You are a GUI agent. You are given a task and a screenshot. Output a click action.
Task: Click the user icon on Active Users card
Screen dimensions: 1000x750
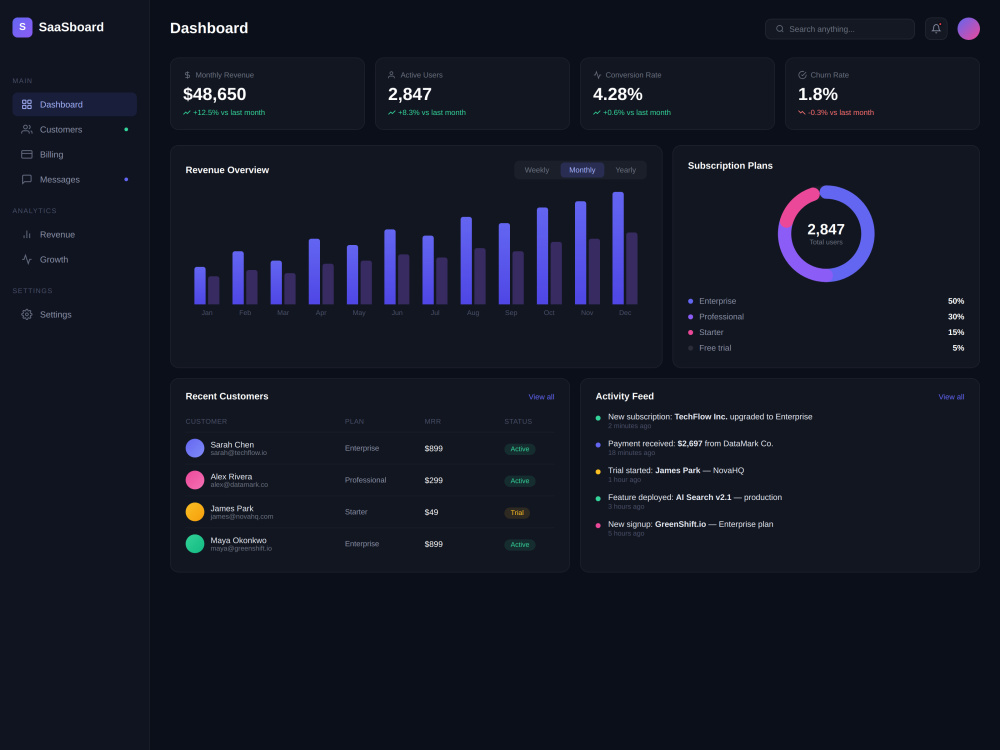pos(392,75)
